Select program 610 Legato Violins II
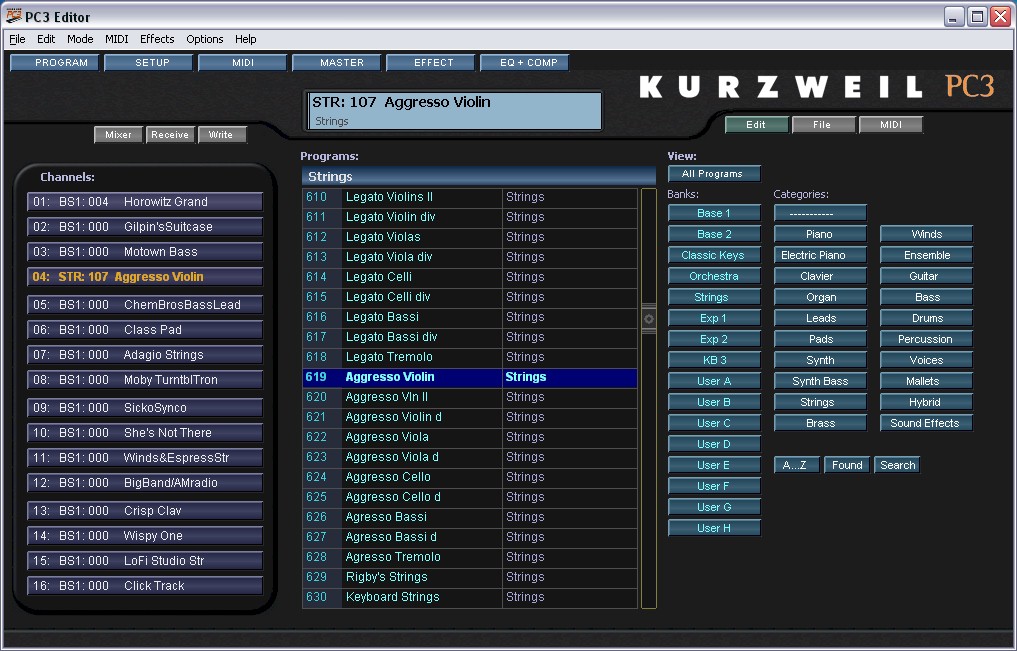The height and width of the screenshot is (651, 1017). (x=470, y=197)
